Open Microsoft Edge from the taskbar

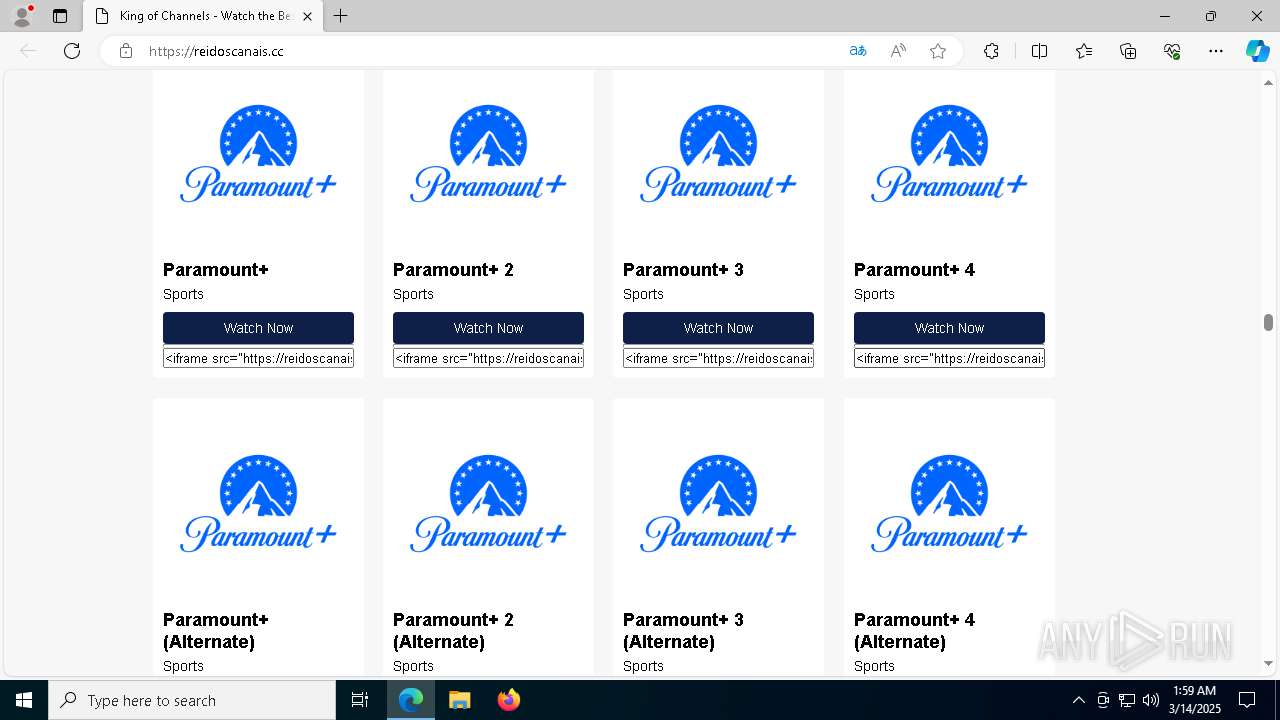tap(411, 700)
